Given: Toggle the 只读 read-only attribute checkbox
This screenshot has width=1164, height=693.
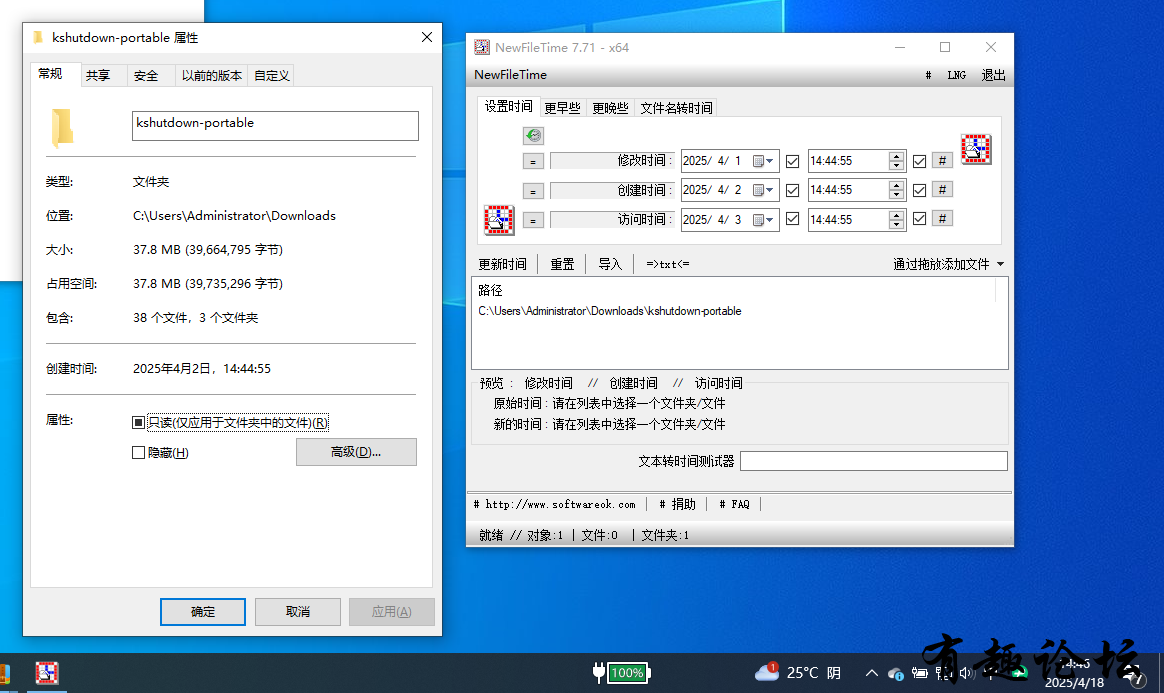Looking at the screenshot, I should pos(138,422).
